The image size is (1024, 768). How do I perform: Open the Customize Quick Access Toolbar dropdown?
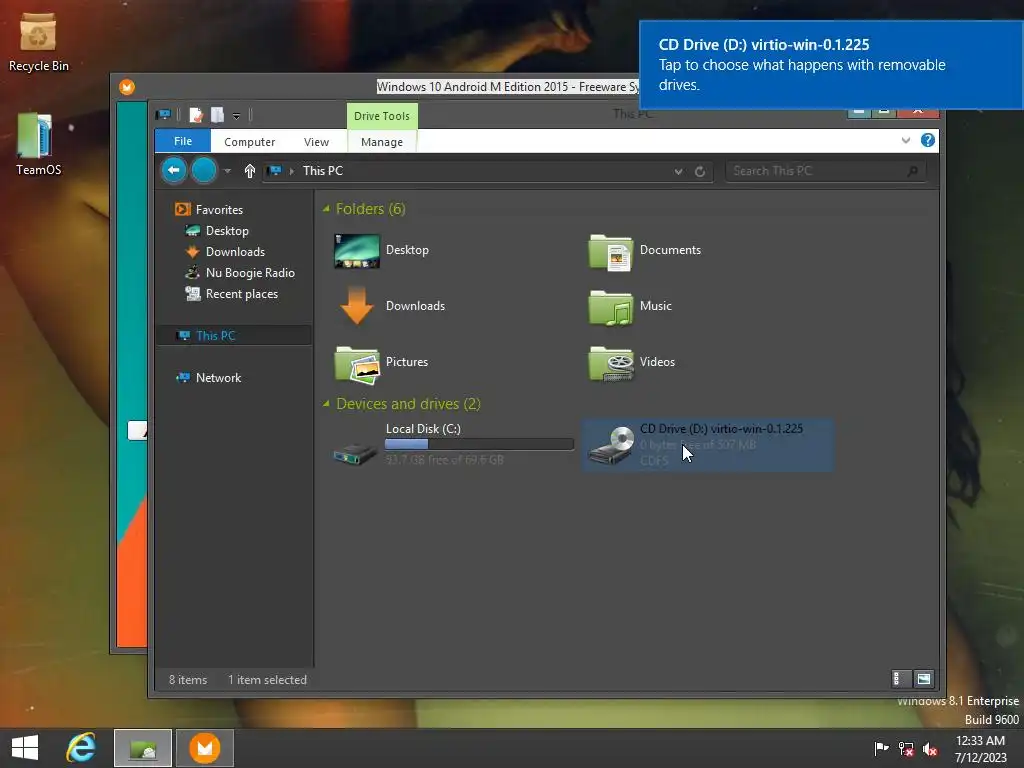coord(236,116)
